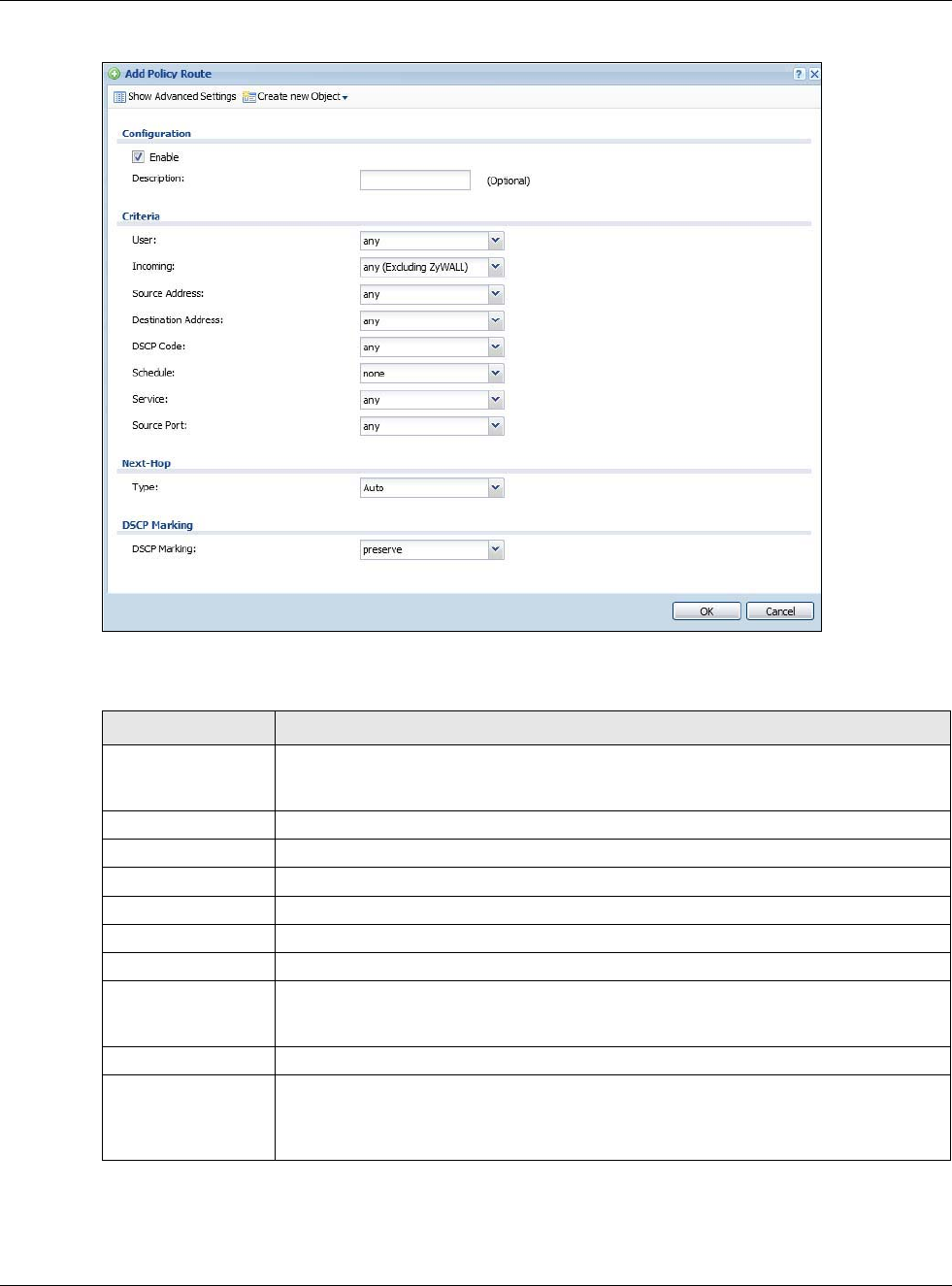Click the Source Address label

168,293
